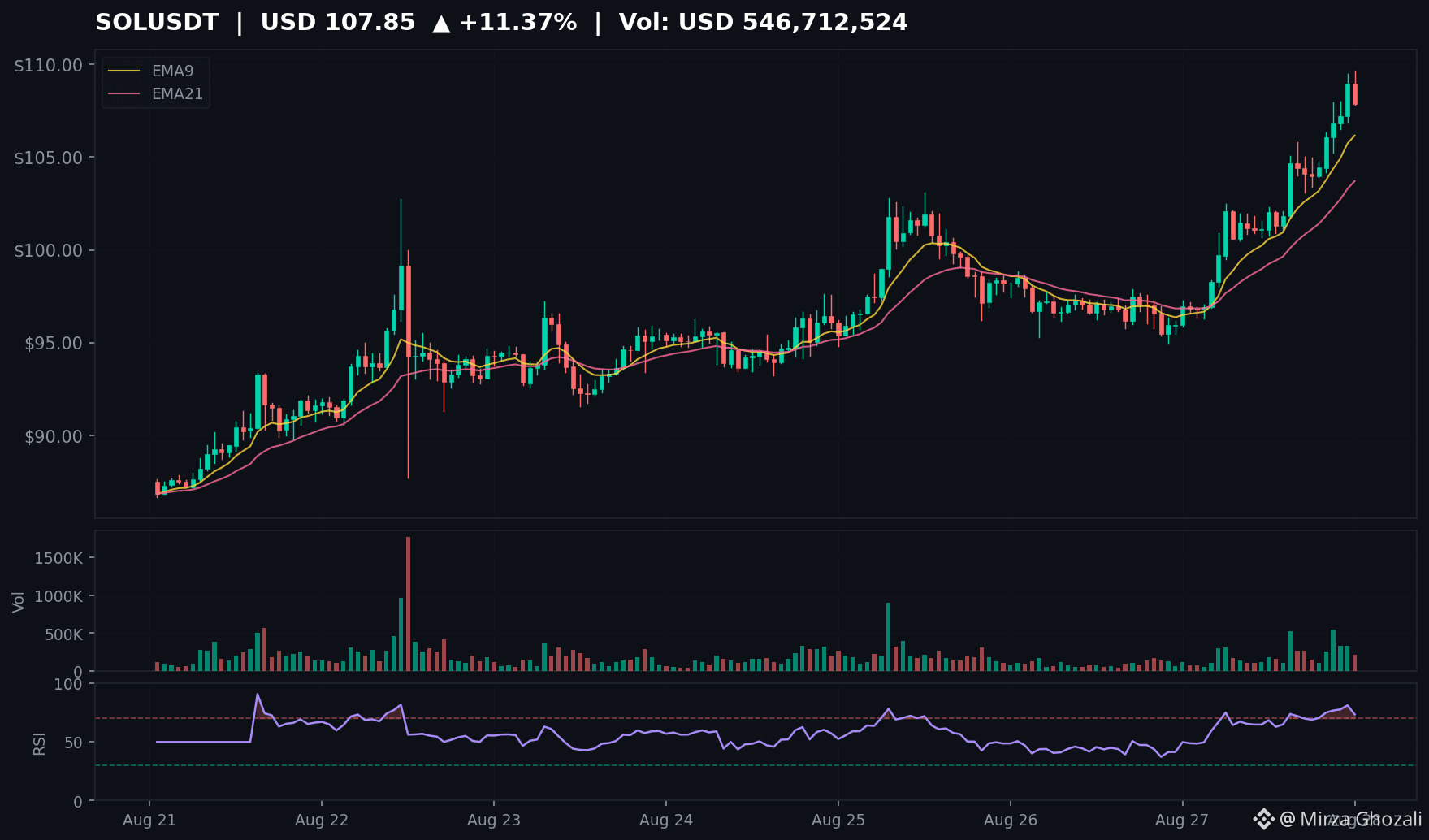Image resolution: width=1429 pixels, height=840 pixels.
Task: Click the SOLUSDT symbol in the title
Action: (157, 23)
